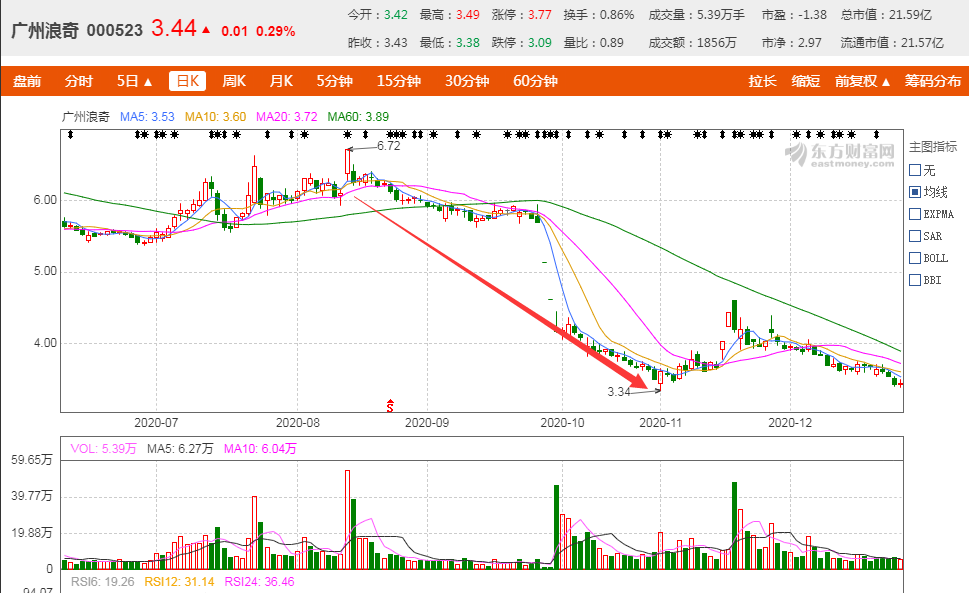Enable the BOLL indicator checkbox

(x=915, y=258)
